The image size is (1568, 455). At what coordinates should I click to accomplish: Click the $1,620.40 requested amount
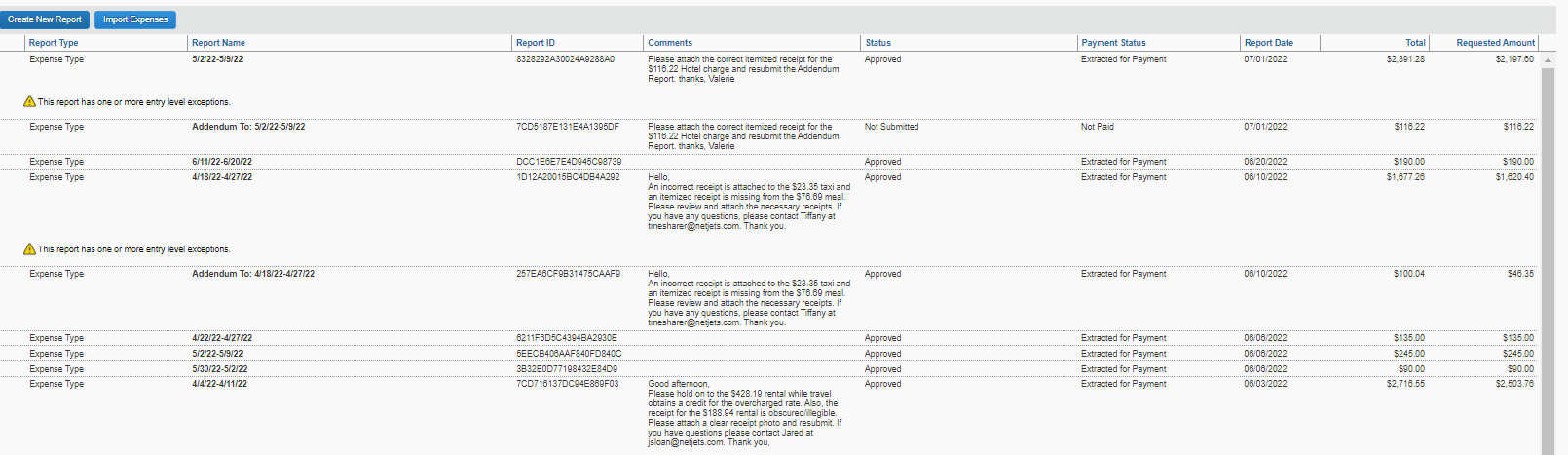[x=1514, y=177]
